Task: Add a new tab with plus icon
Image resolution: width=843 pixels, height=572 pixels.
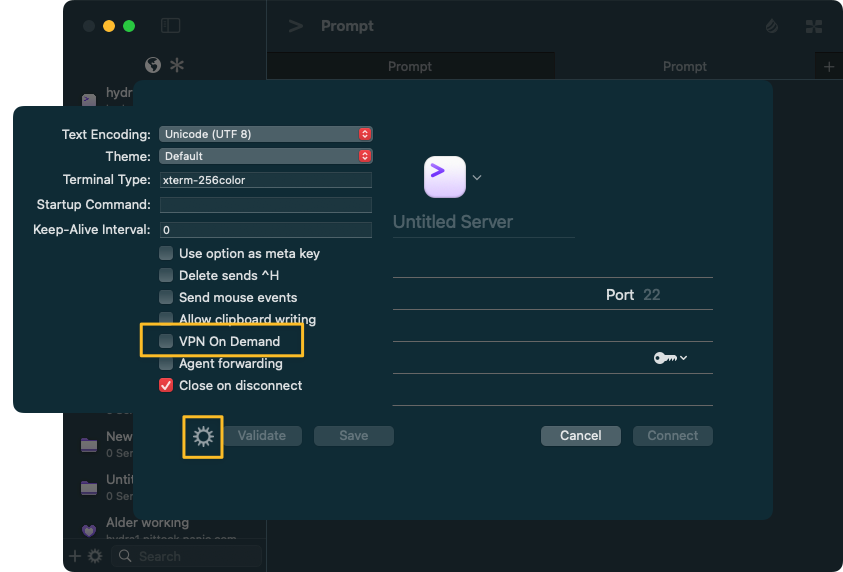Action: point(828,67)
